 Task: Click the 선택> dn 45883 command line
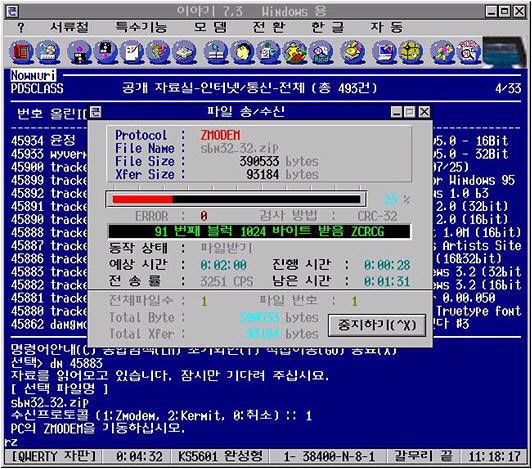coord(57,363)
